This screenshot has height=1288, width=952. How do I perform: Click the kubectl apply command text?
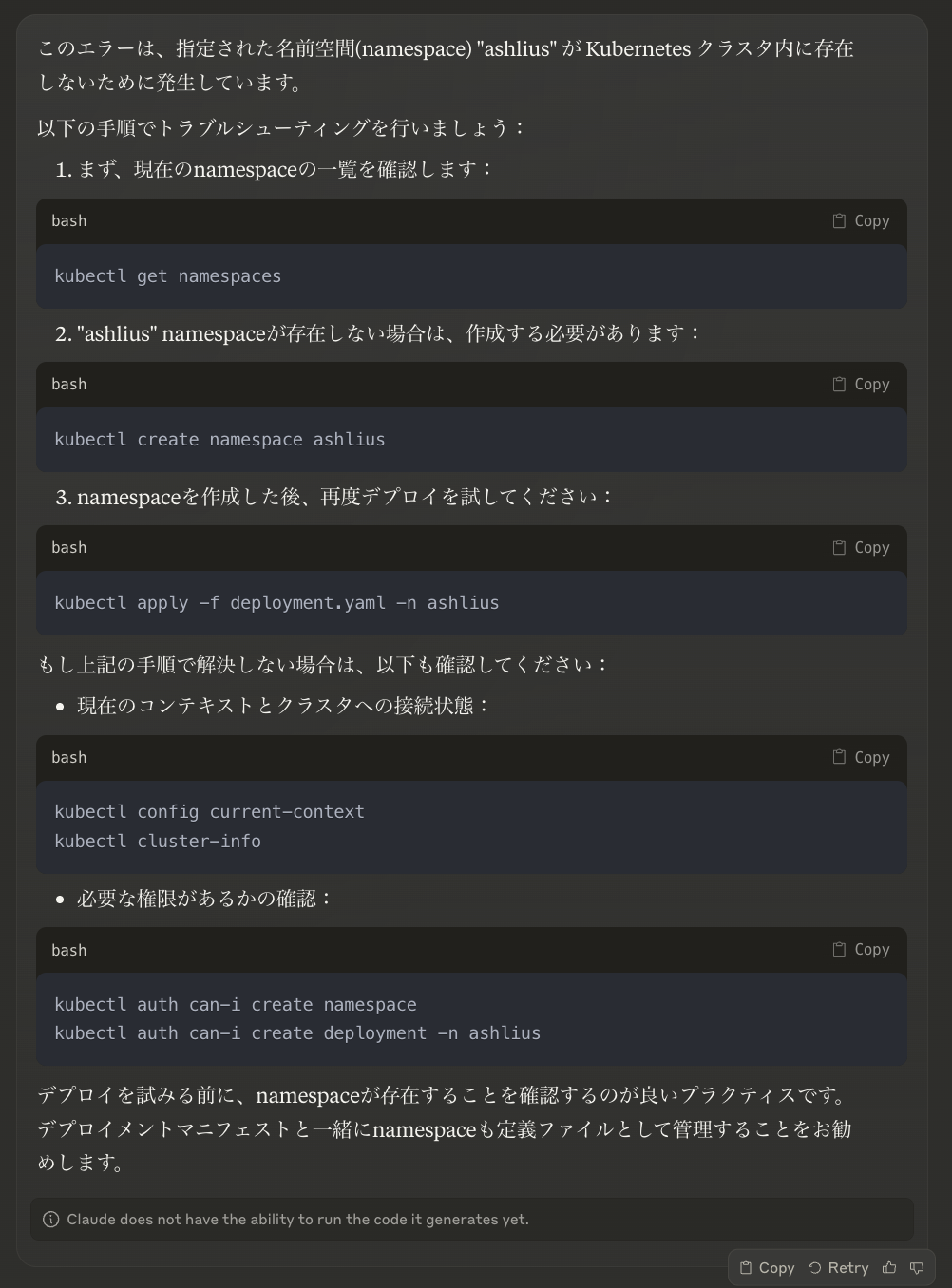point(277,602)
